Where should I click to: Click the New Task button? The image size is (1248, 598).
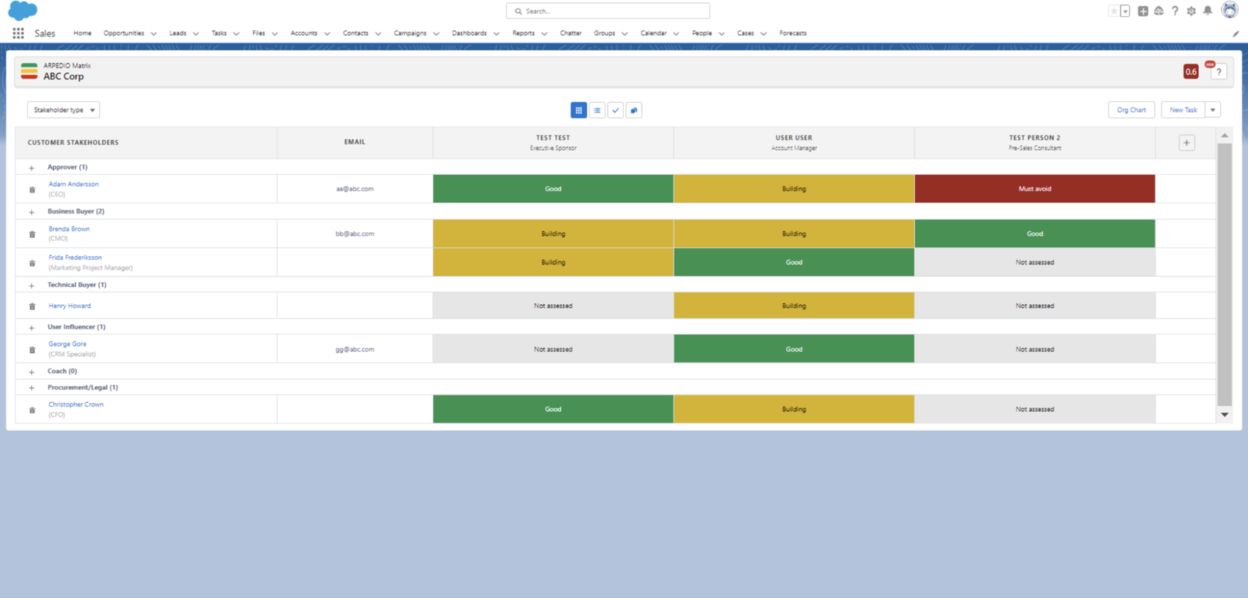tap(1183, 110)
